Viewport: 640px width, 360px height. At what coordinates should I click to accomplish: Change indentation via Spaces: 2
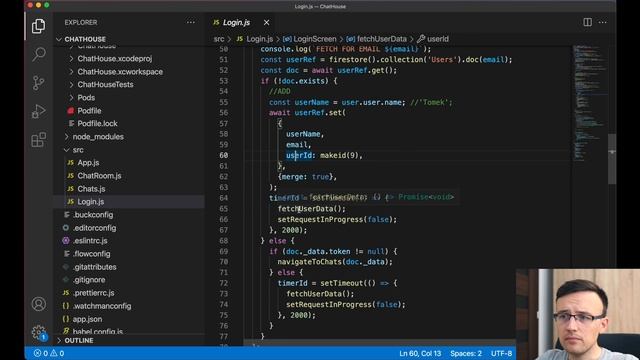pos(466,353)
